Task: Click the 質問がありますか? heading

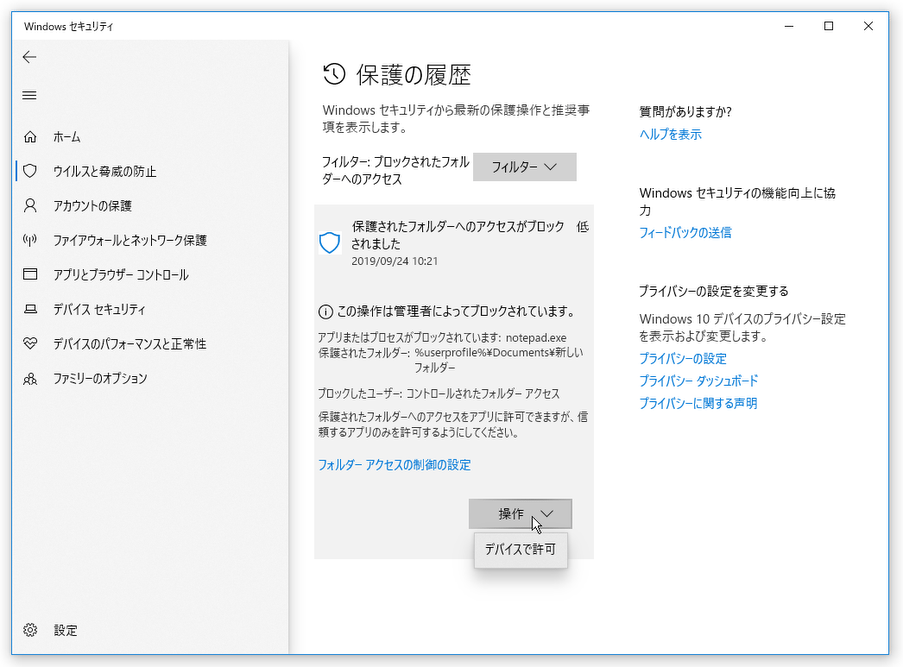Action: coord(685,112)
